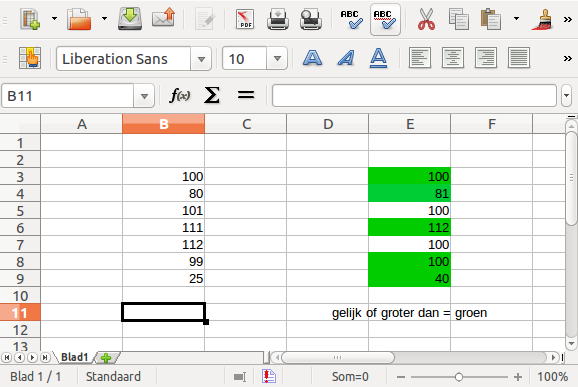The height and width of the screenshot is (387, 578).
Task: Expand the Open recent files dropdown arrow
Action: (104, 18)
